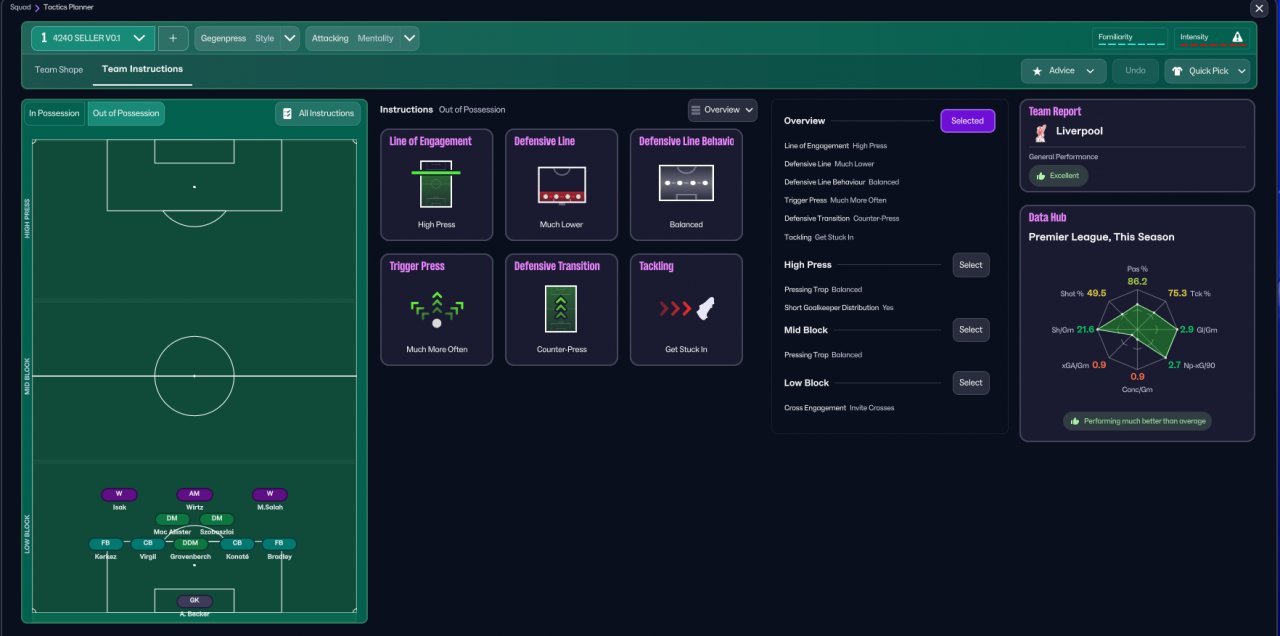1280x636 pixels.
Task: Click the All Instructions checklist icon
Action: [287, 113]
